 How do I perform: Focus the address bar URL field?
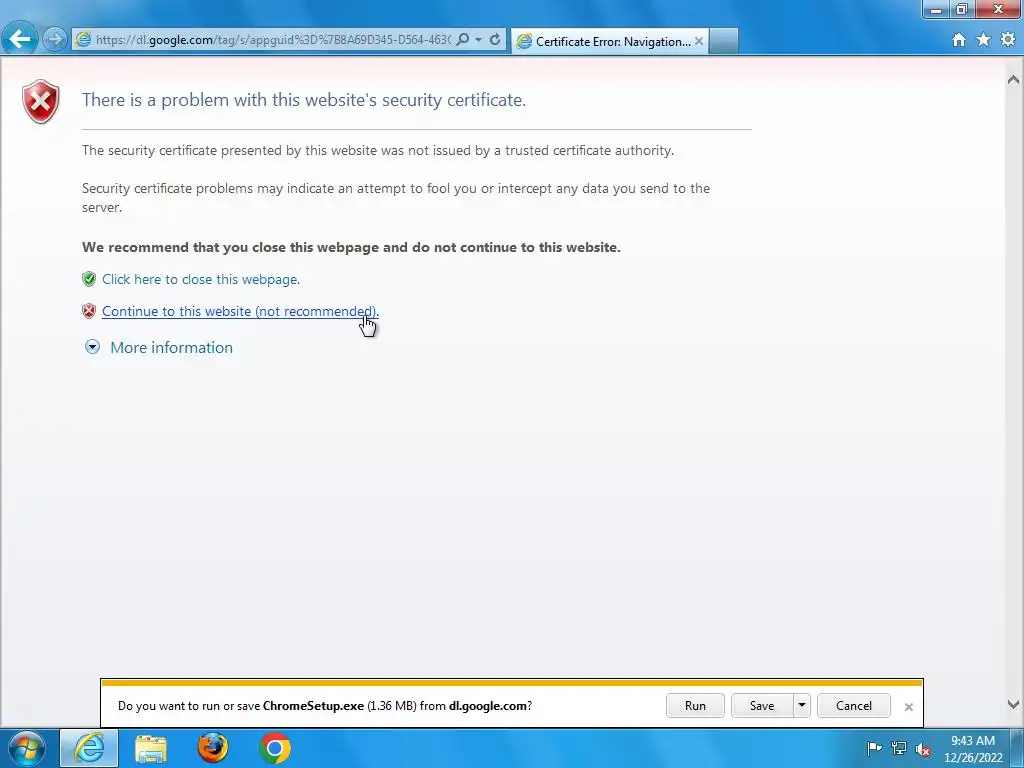click(272, 40)
